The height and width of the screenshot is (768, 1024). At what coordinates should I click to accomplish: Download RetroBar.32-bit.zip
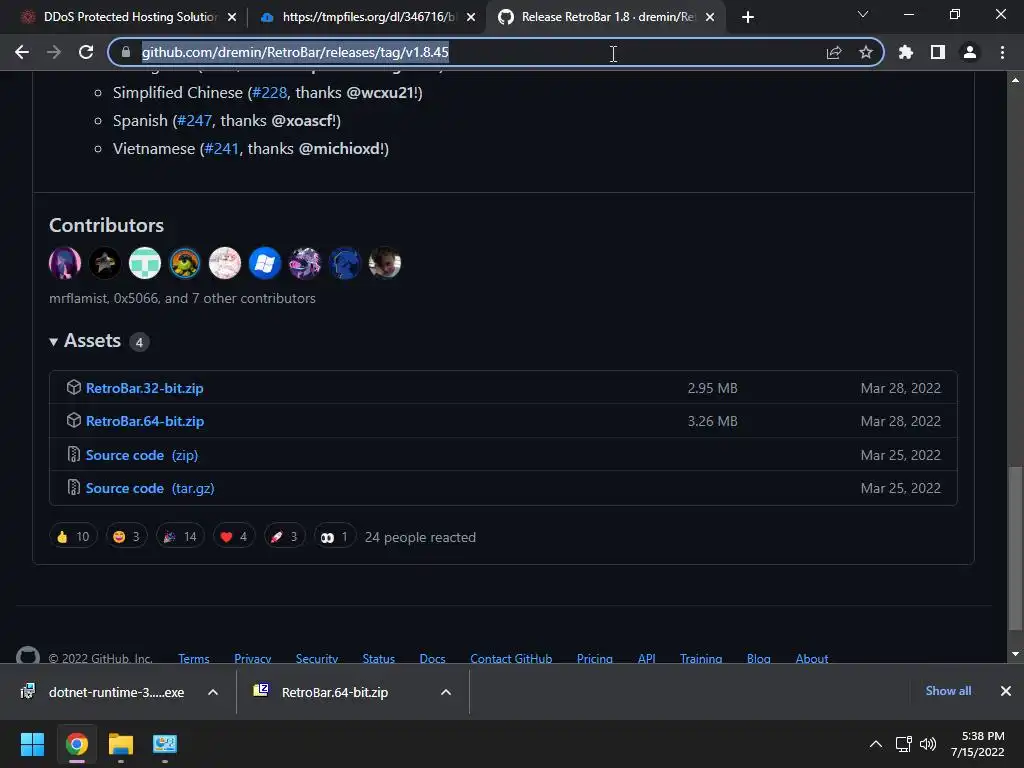point(144,388)
